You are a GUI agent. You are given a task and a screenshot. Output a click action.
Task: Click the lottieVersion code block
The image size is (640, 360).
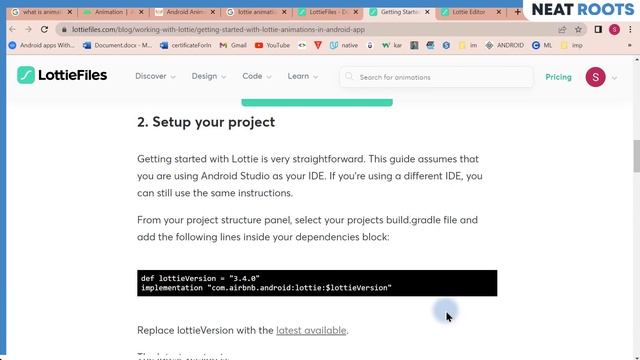317,283
